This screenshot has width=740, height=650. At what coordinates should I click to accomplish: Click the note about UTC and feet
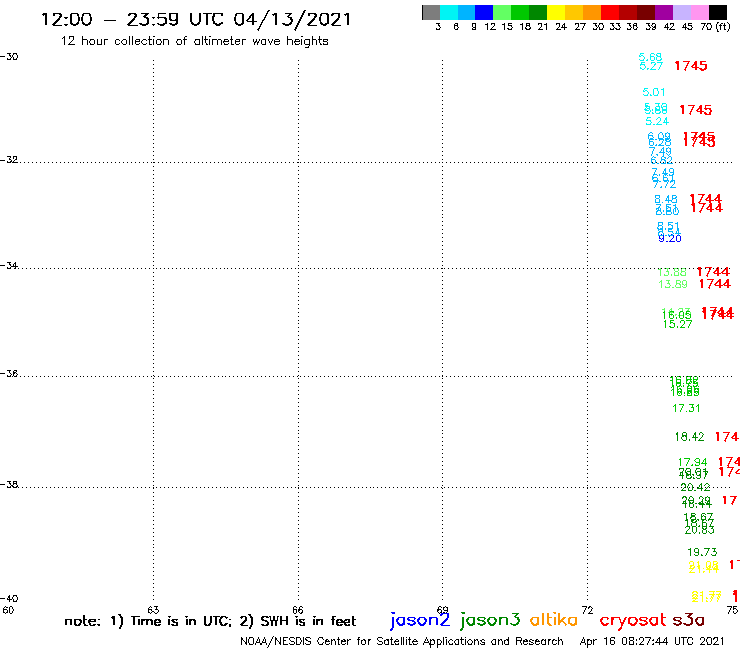click(210, 621)
